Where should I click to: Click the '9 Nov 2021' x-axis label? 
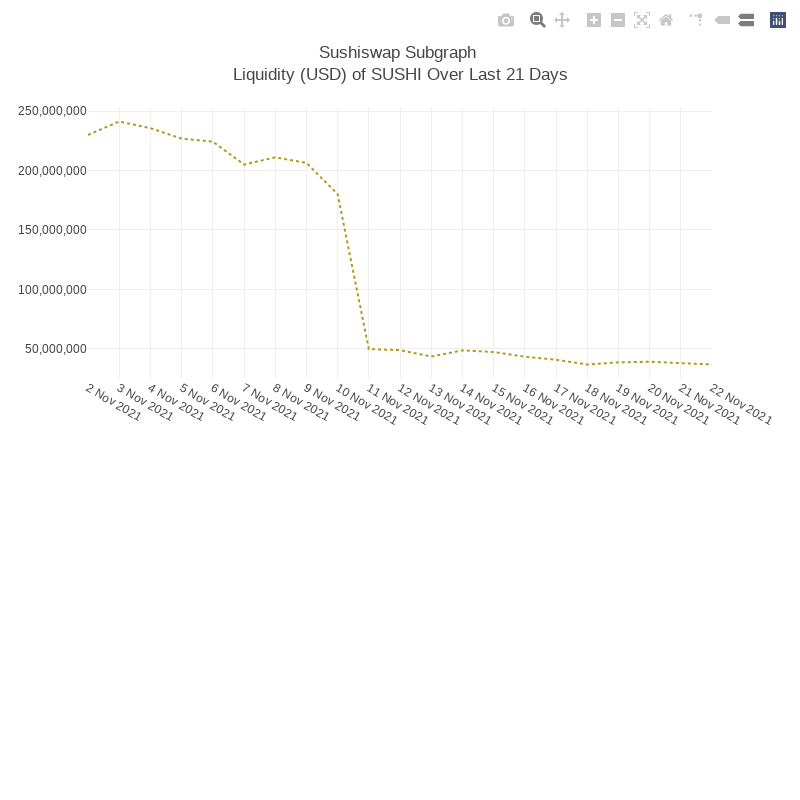[x=332, y=403]
